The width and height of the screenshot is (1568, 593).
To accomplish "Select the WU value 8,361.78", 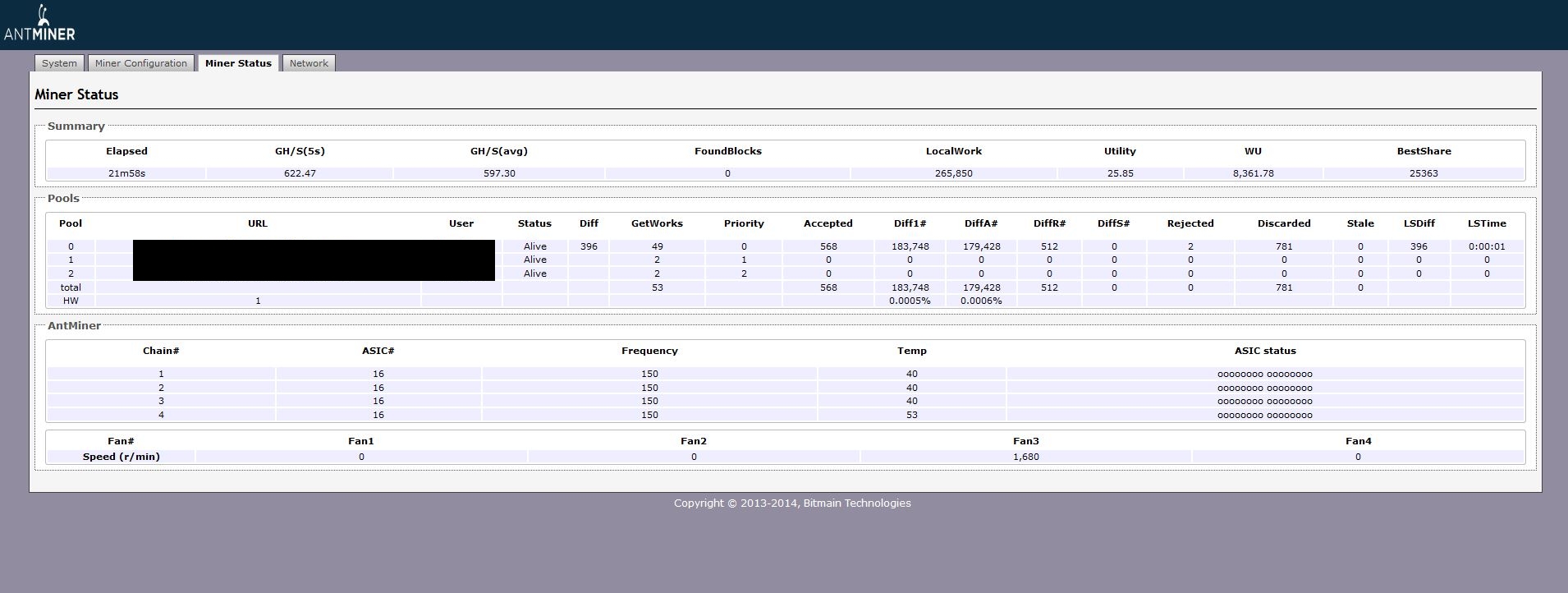I will (x=1253, y=173).
